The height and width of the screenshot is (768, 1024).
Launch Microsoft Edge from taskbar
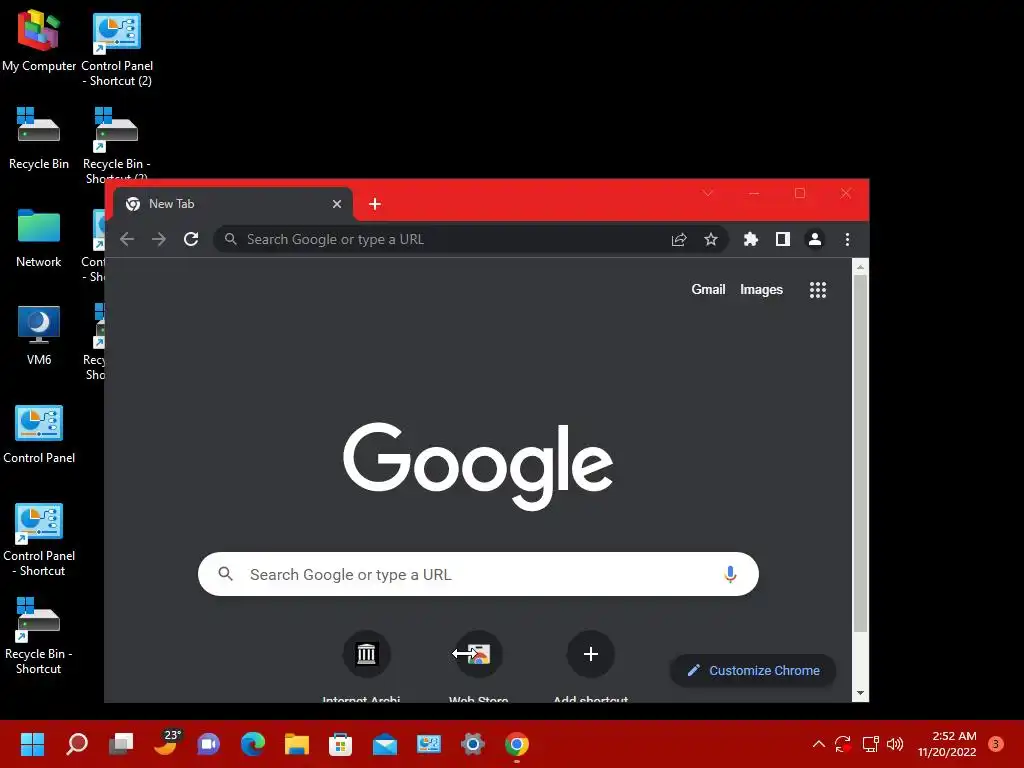point(253,744)
